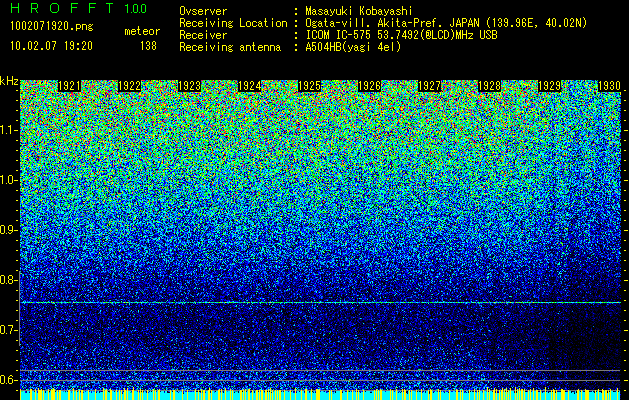Click the 1923 time marker
Screen dimensions: 629x400
coord(189,86)
